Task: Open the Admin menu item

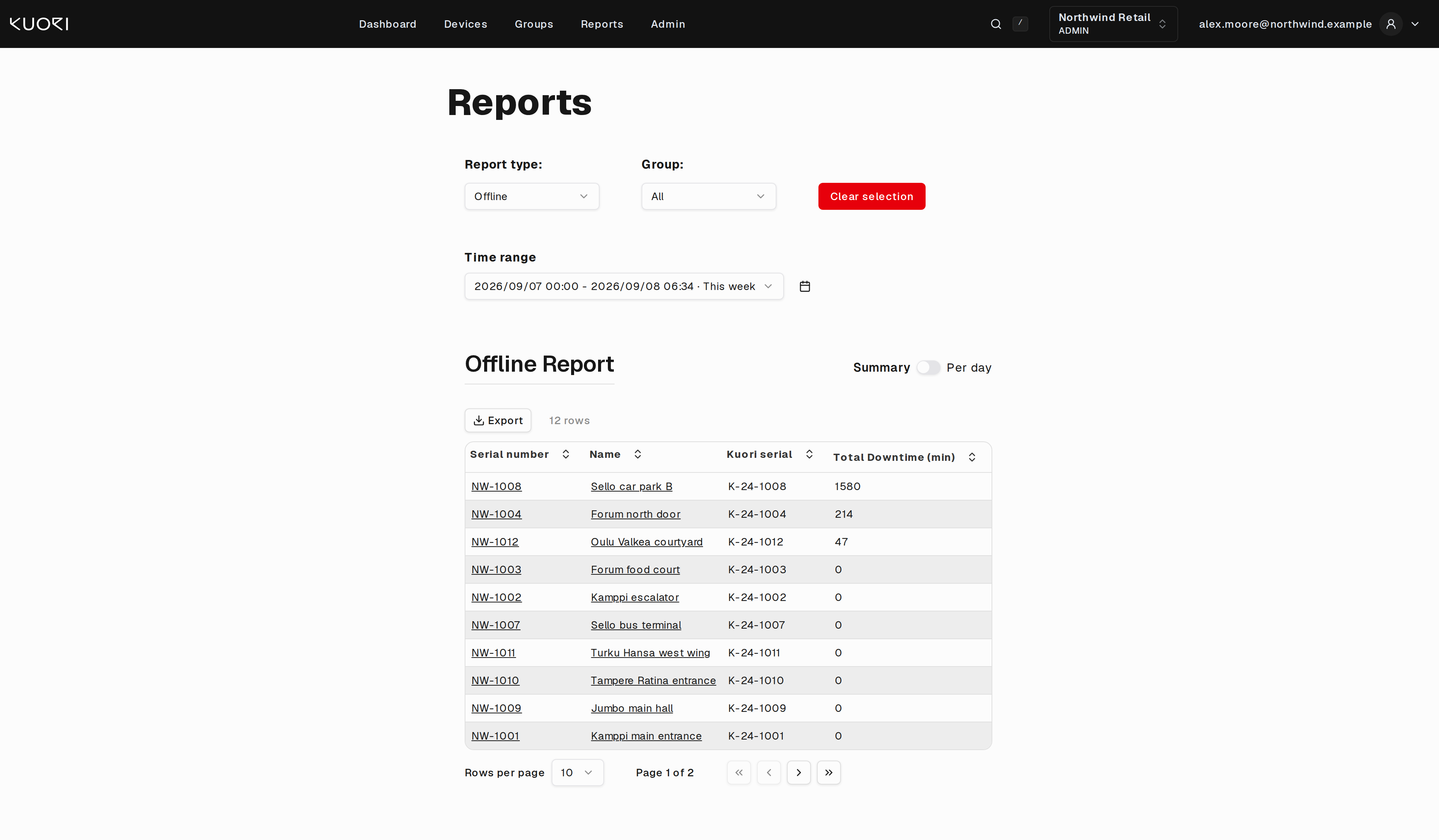Action: pyautogui.click(x=667, y=24)
